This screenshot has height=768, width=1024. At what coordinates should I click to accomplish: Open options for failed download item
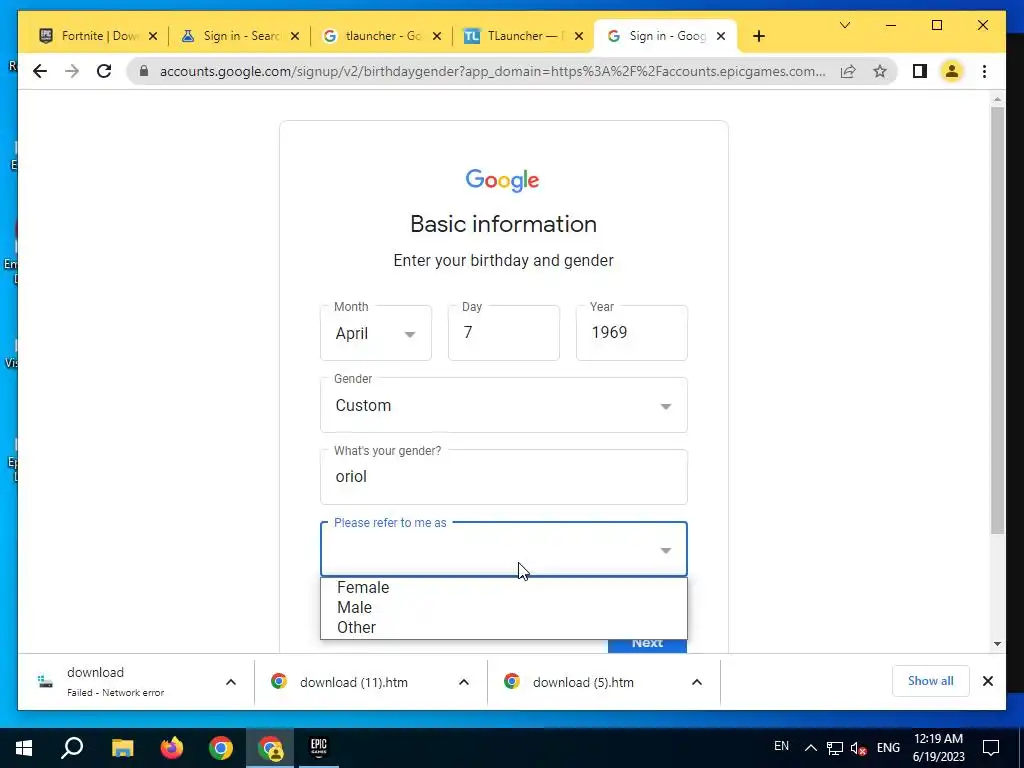coord(231,682)
